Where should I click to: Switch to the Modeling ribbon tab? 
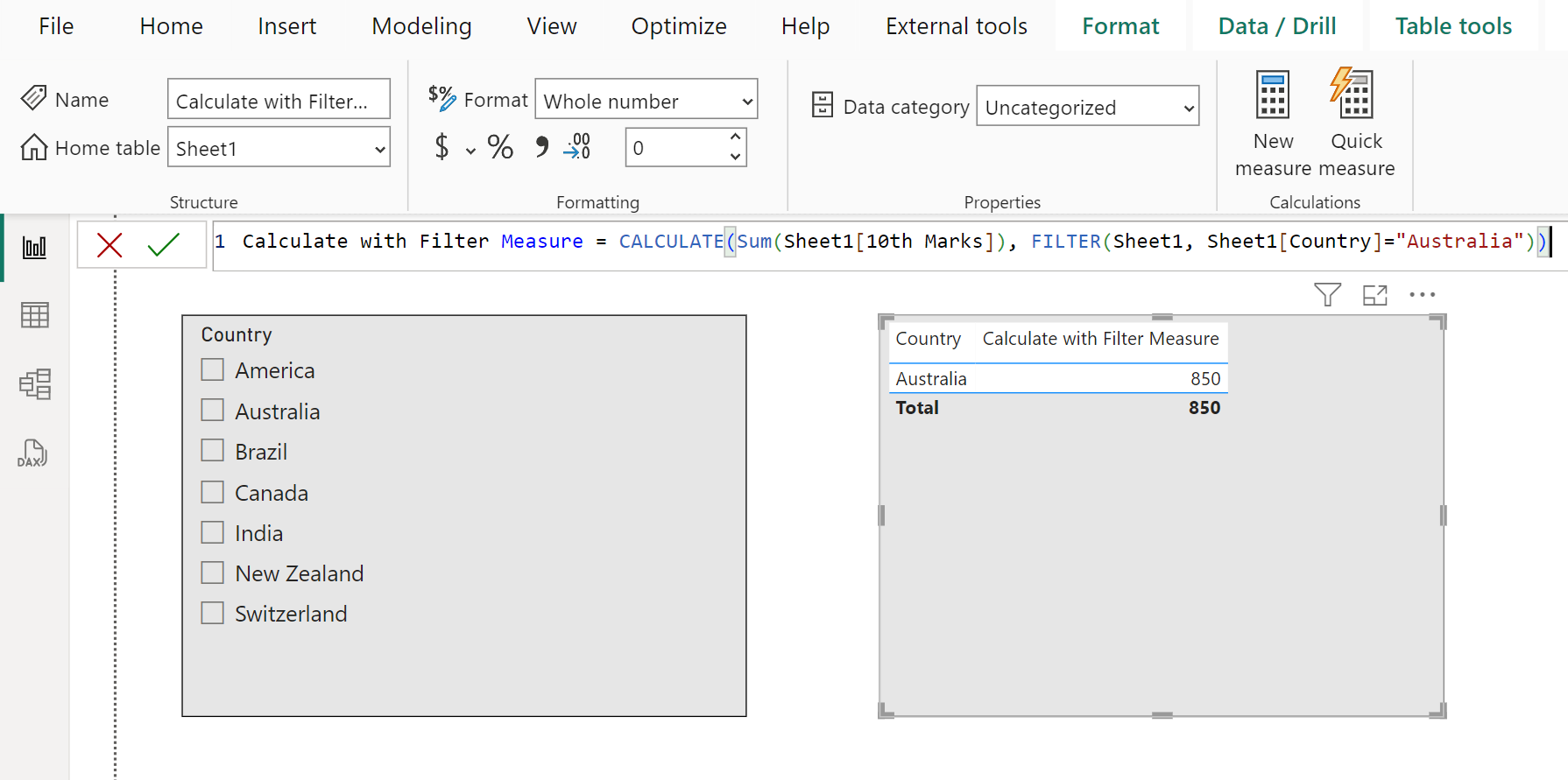coord(421,26)
